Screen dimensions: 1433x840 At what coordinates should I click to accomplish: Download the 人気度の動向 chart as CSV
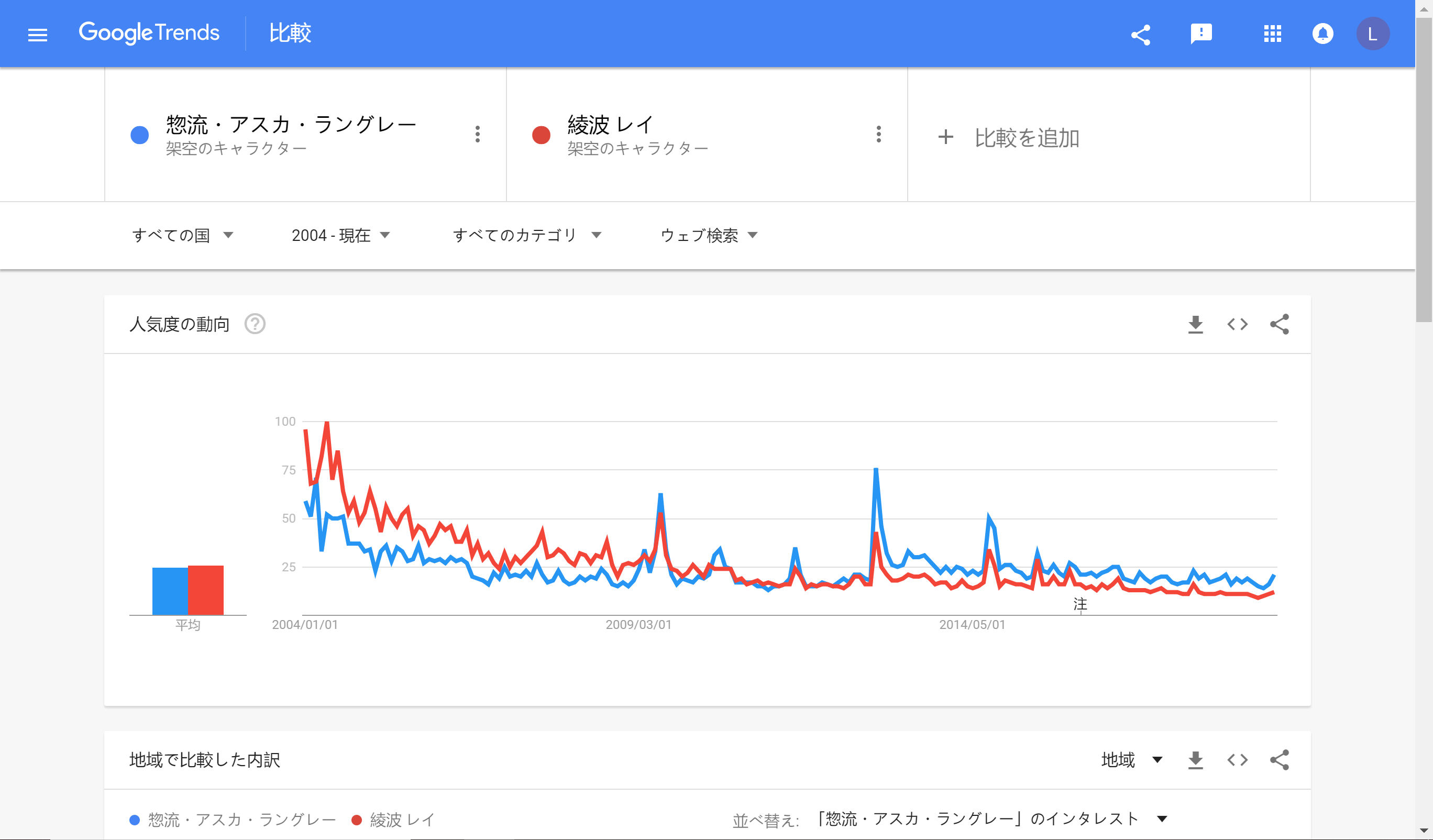(1195, 324)
